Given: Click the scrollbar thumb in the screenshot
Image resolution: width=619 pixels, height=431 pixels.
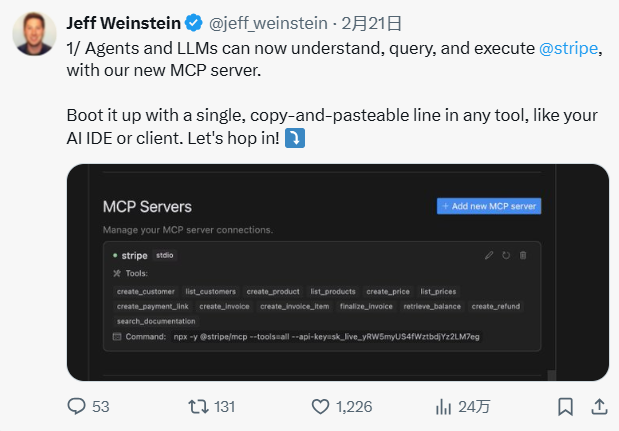Looking at the screenshot, I should 551,375.
